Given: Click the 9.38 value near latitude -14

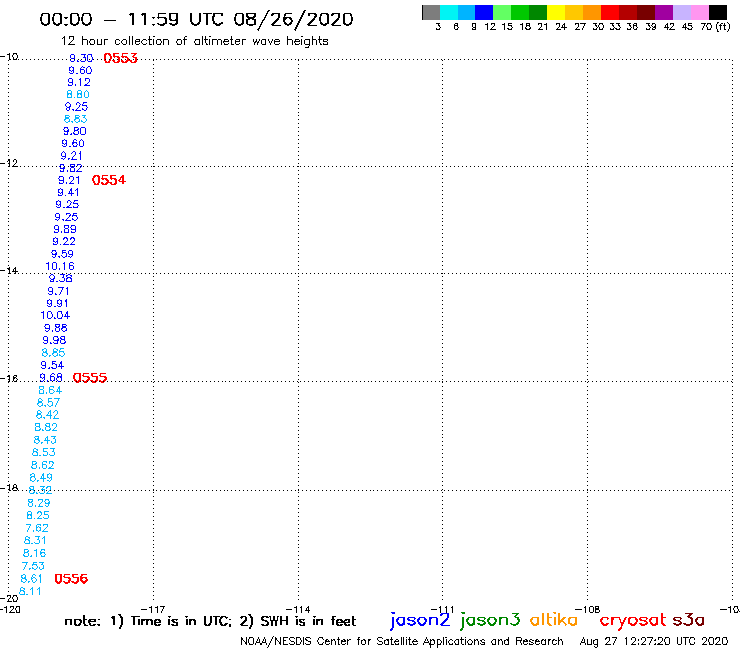Looking at the screenshot, I should coord(60,279).
